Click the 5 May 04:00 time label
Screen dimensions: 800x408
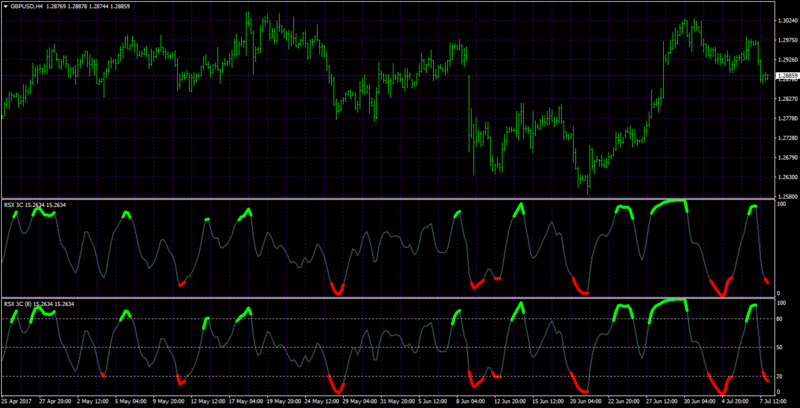tap(131, 401)
